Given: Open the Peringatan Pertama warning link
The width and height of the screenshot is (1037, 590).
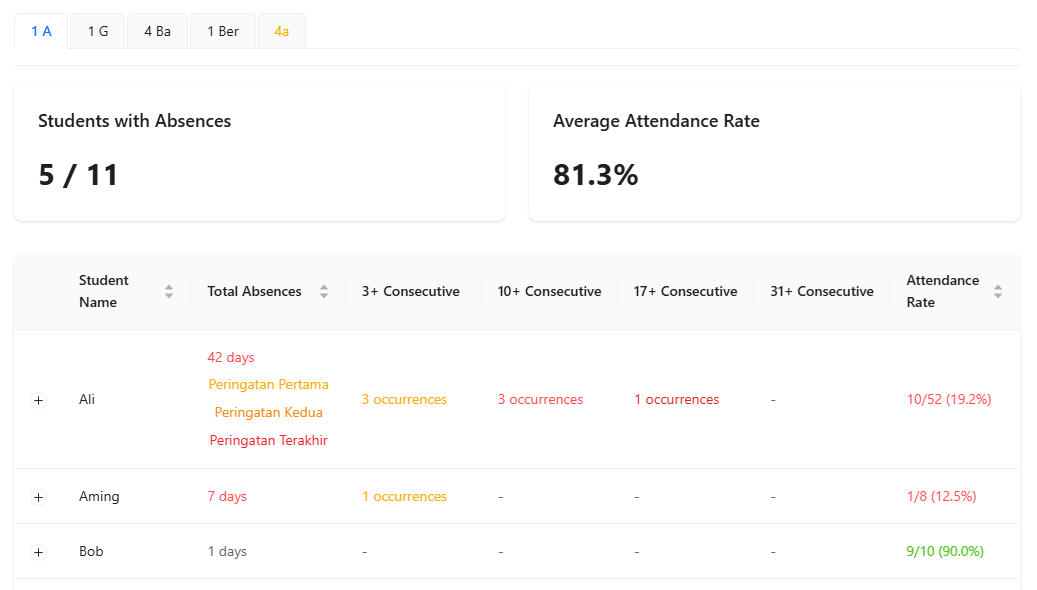Looking at the screenshot, I should click(x=268, y=384).
